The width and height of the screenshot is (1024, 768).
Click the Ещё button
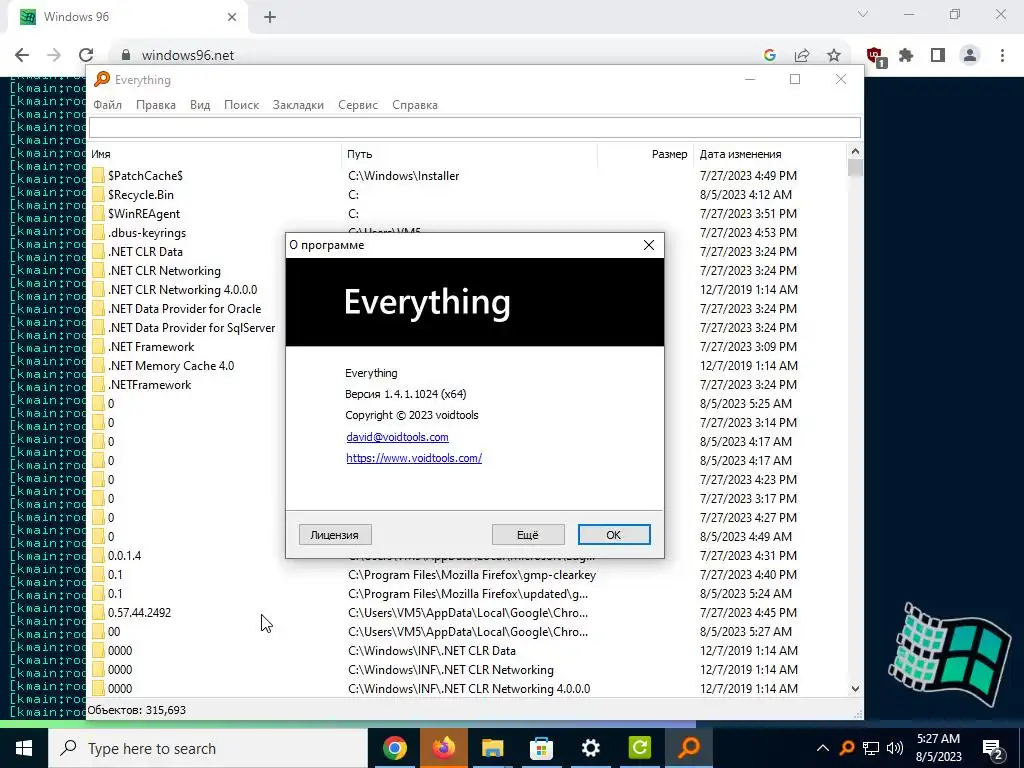click(x=528, y=535)
